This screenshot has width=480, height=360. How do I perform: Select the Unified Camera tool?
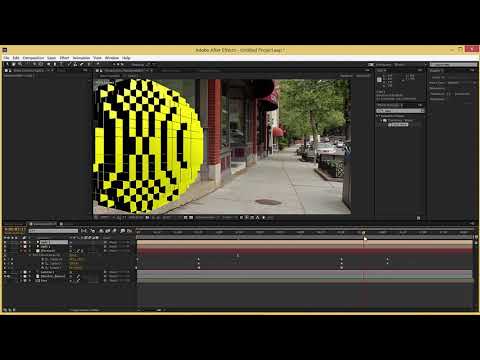click(35, 64)
